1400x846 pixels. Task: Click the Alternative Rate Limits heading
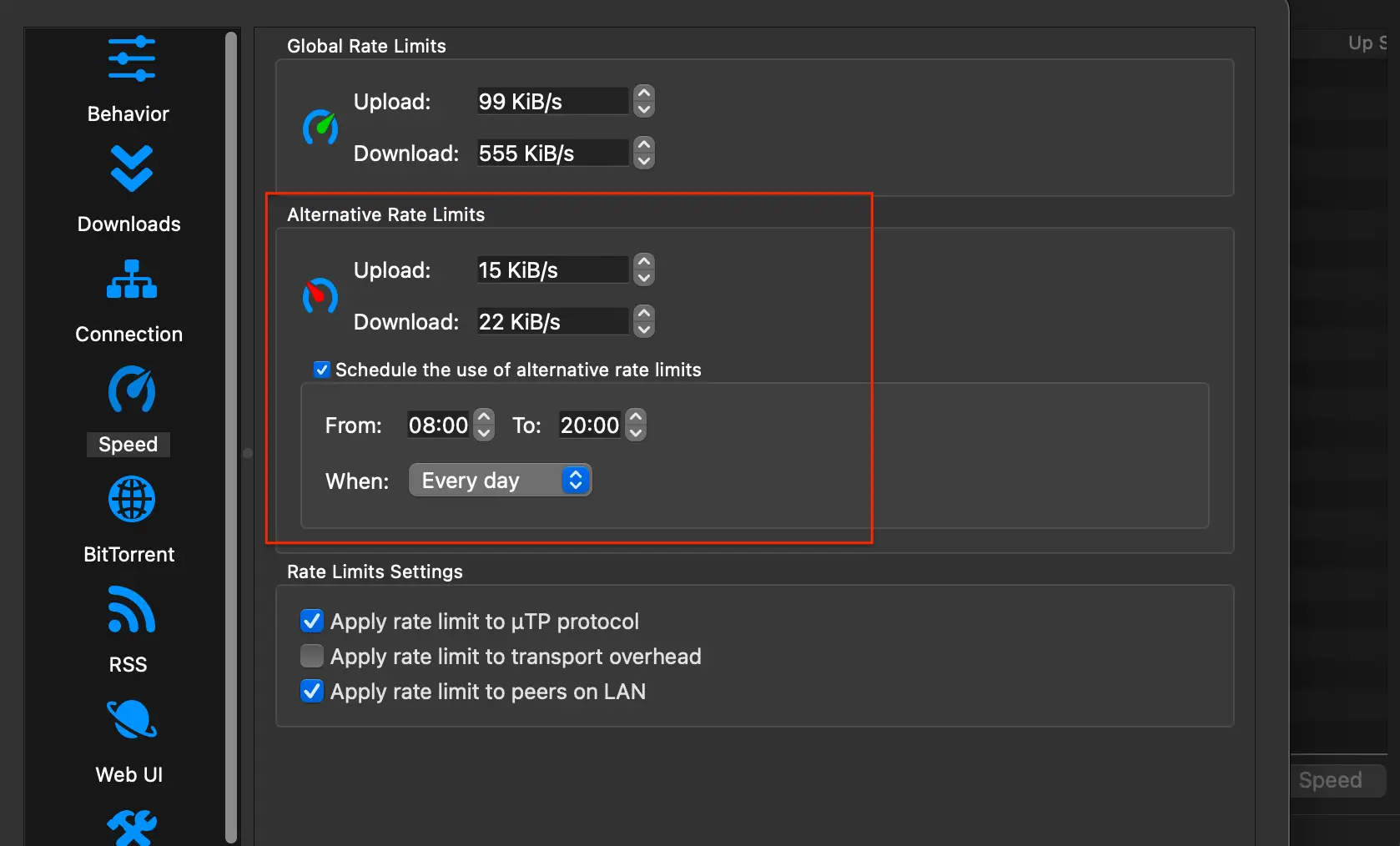click(385, 214)
